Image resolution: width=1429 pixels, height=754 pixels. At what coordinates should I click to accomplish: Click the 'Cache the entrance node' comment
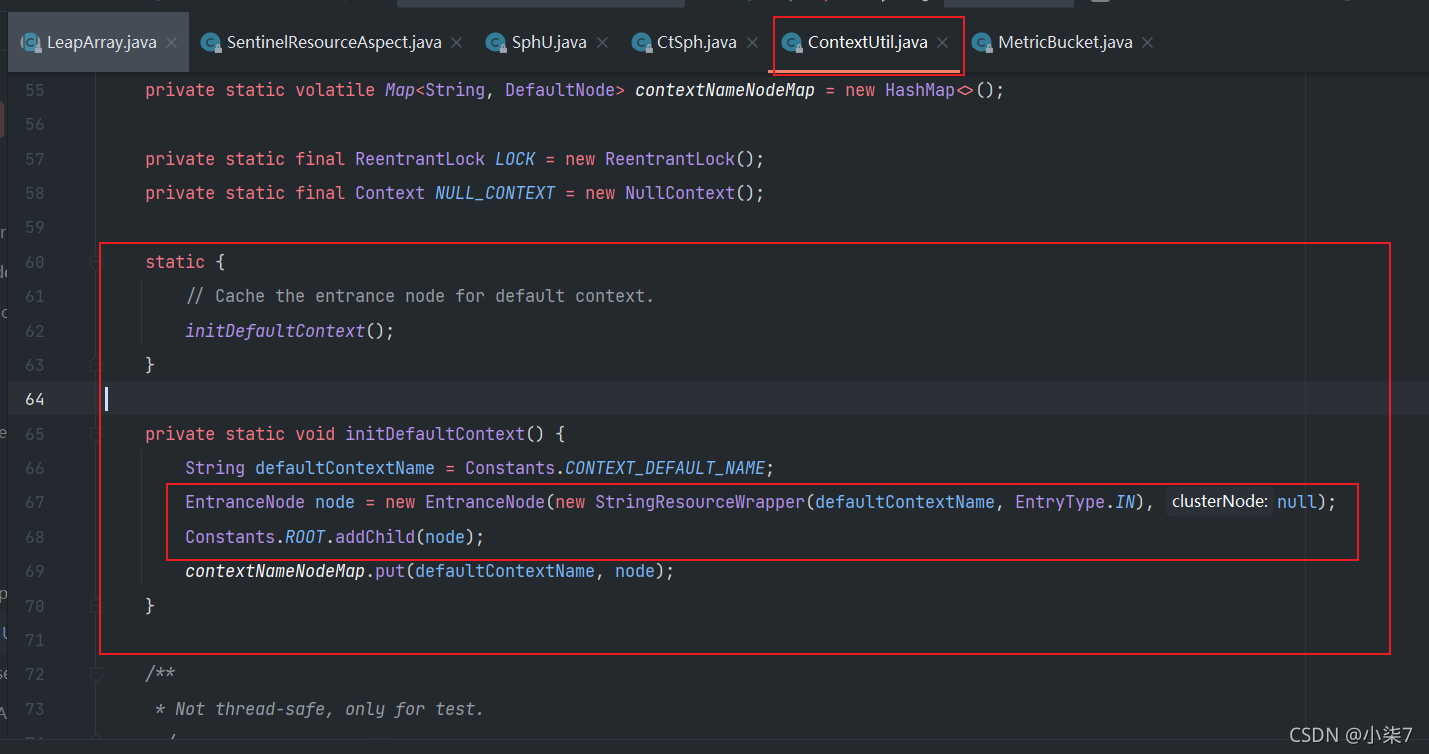[420, 296]
